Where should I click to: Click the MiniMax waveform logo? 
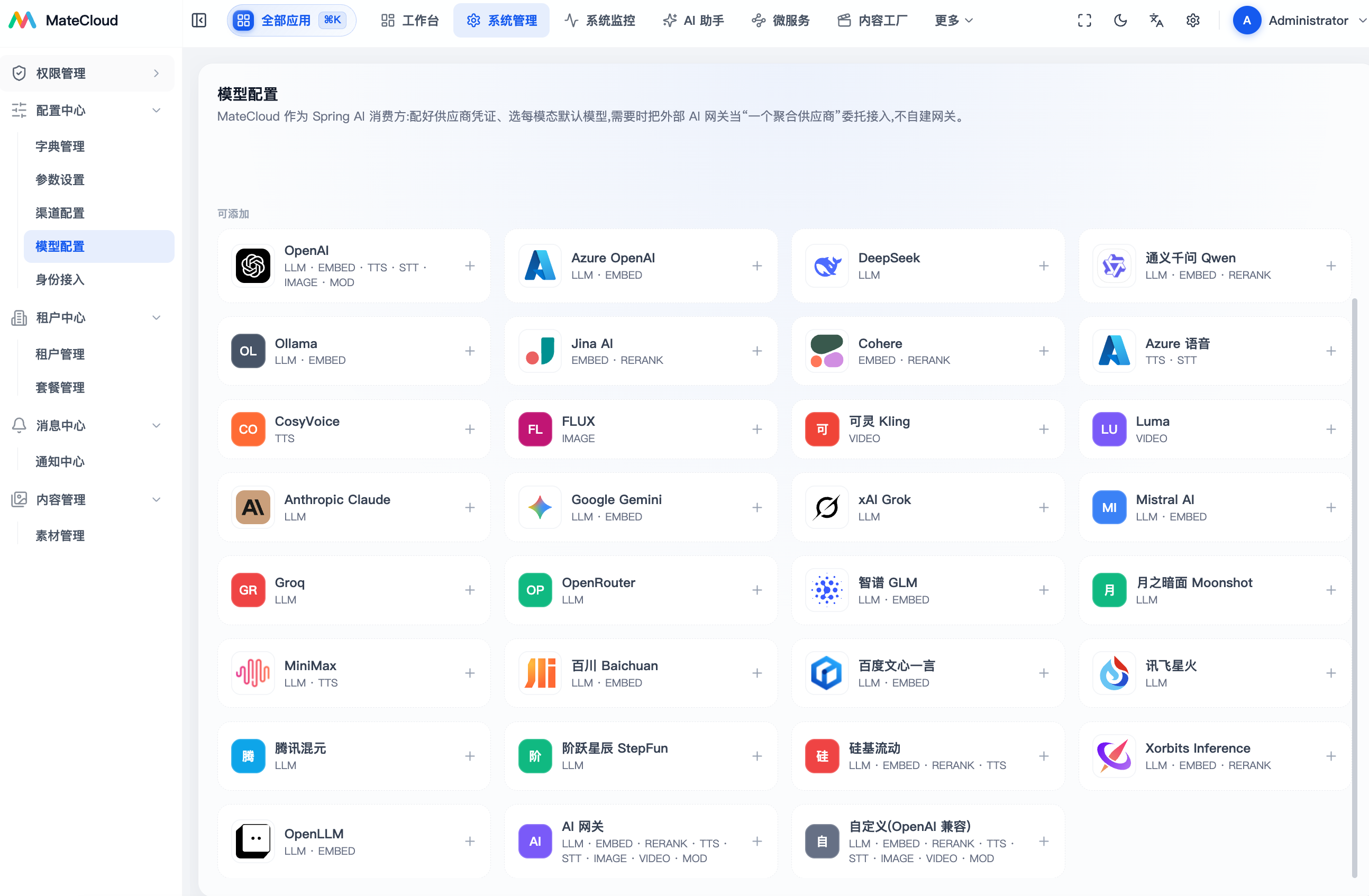pyautogui.click(x=252, y=673)
